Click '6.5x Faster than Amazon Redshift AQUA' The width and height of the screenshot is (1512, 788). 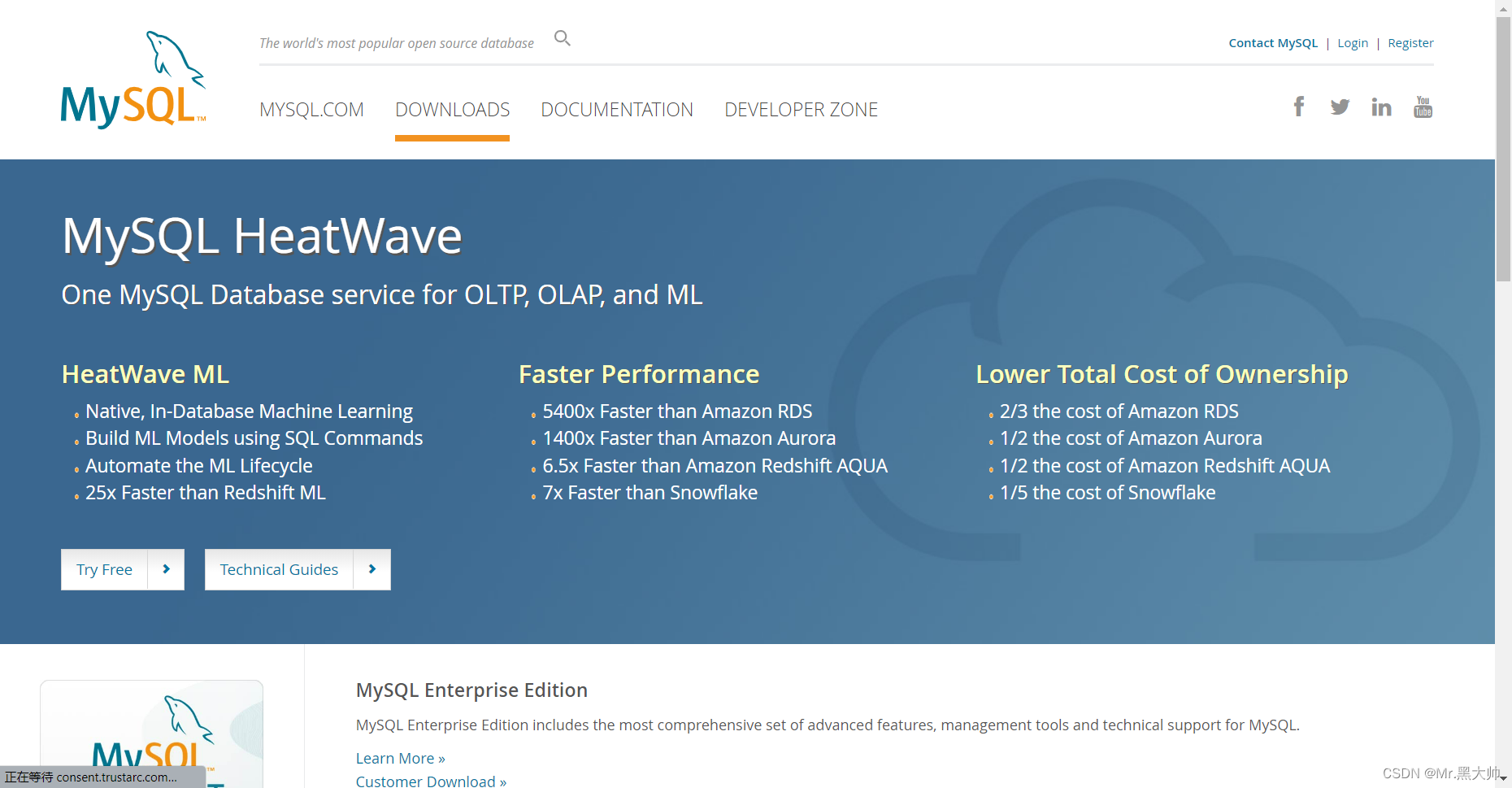tap(715, 466)
